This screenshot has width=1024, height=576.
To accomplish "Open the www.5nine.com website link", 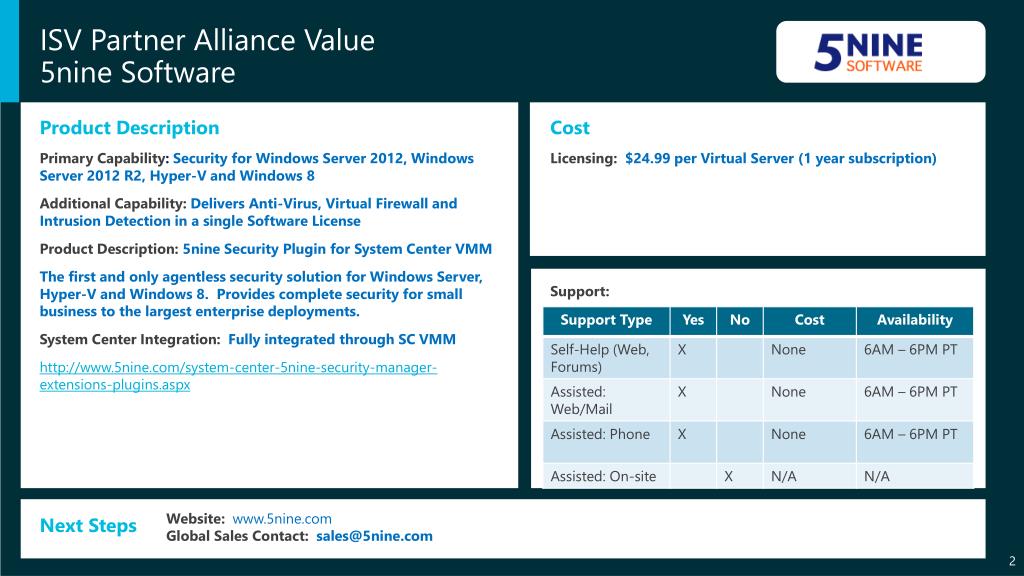I will click(282, 519).
